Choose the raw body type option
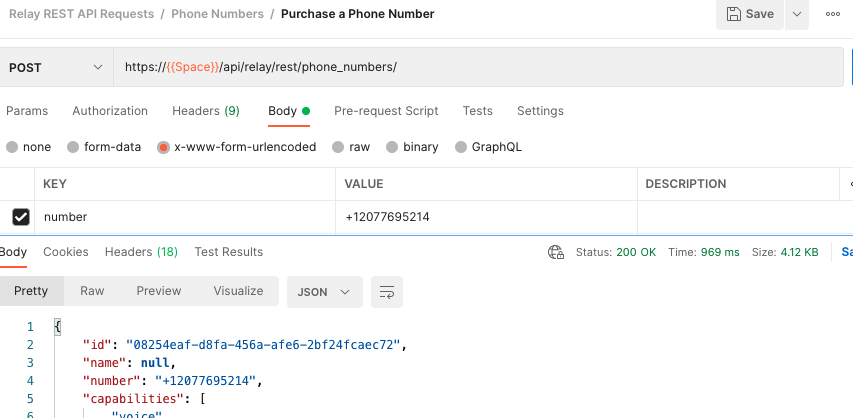Viewport: 853px width, 418px height. point(338,147)
